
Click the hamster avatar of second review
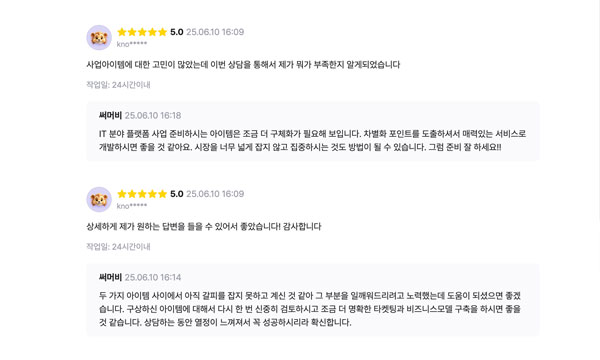pyautogui.click(x=99, y=199)
